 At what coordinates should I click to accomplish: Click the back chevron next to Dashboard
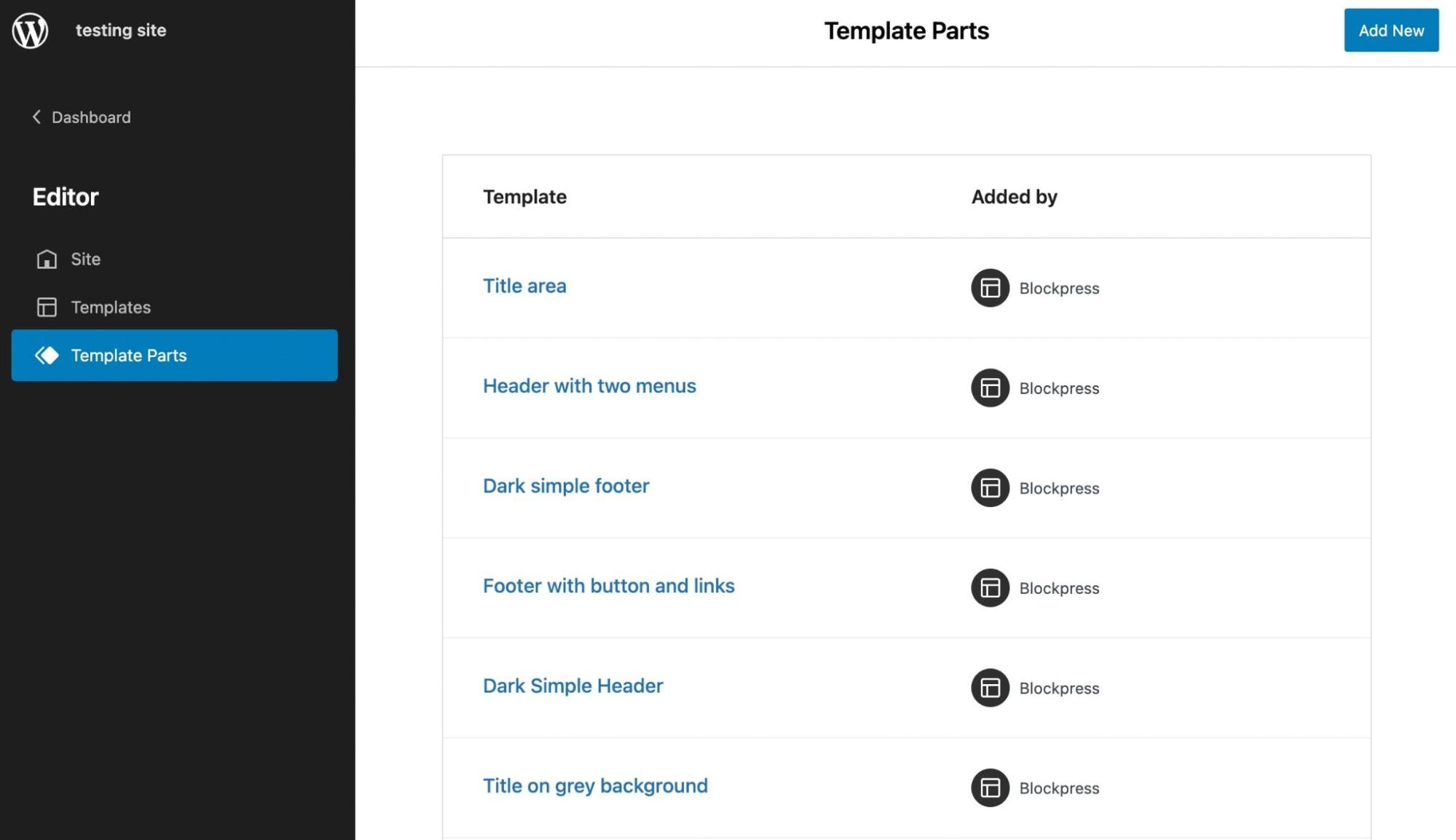pos(36,117)
